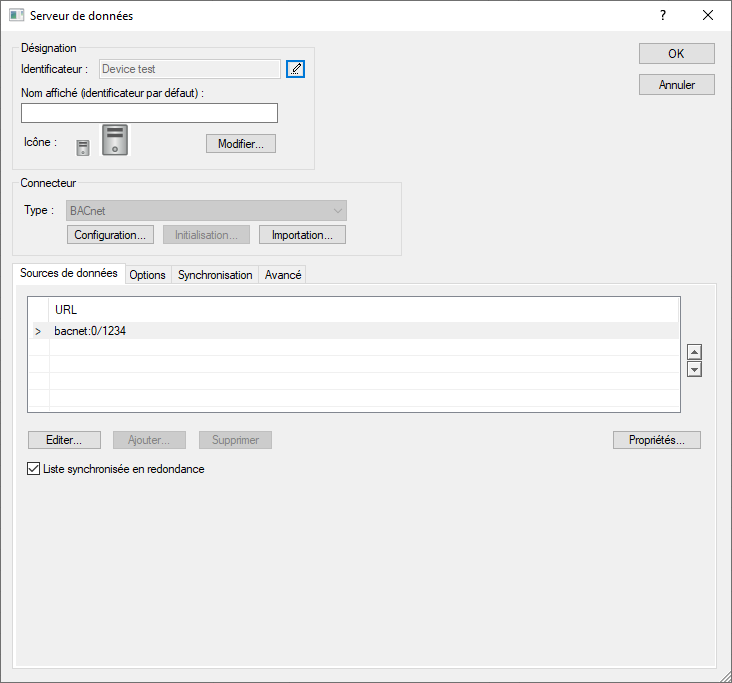Open Propriétés... for the data source
Image resolution: width=732 pixels, height=683 pixels.
656,440
